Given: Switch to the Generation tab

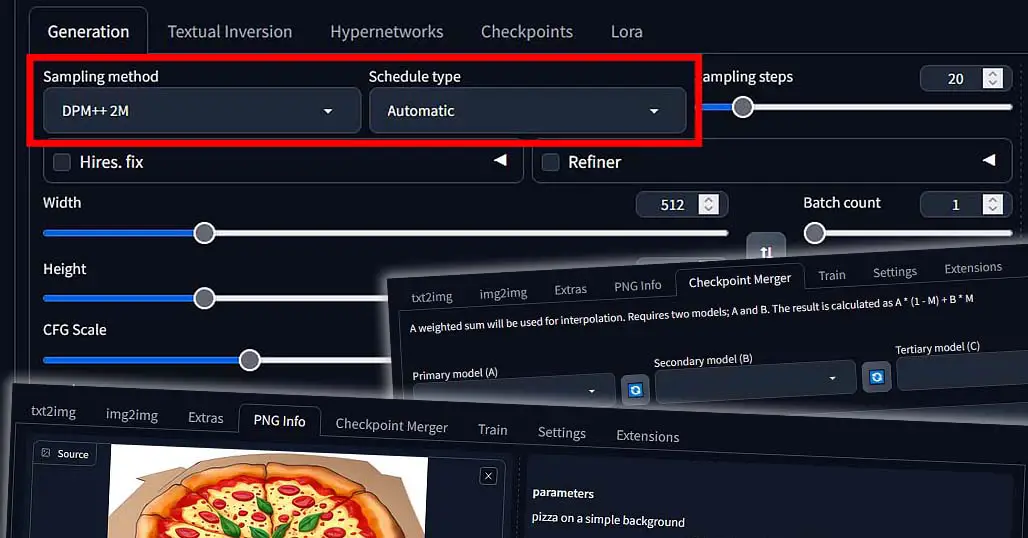Looking at the screenshot, I should [x=89, y=31].
